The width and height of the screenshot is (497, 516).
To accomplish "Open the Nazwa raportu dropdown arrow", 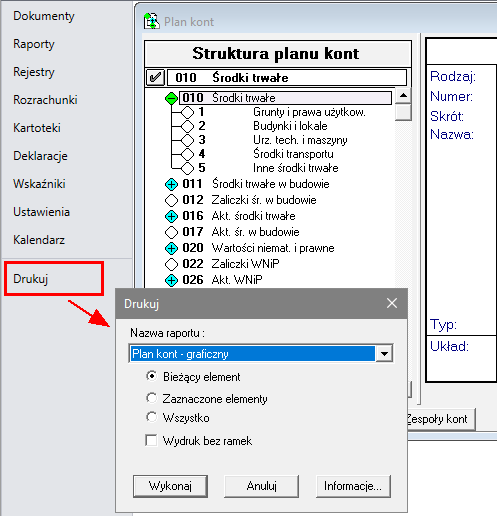I will point(384,354).
